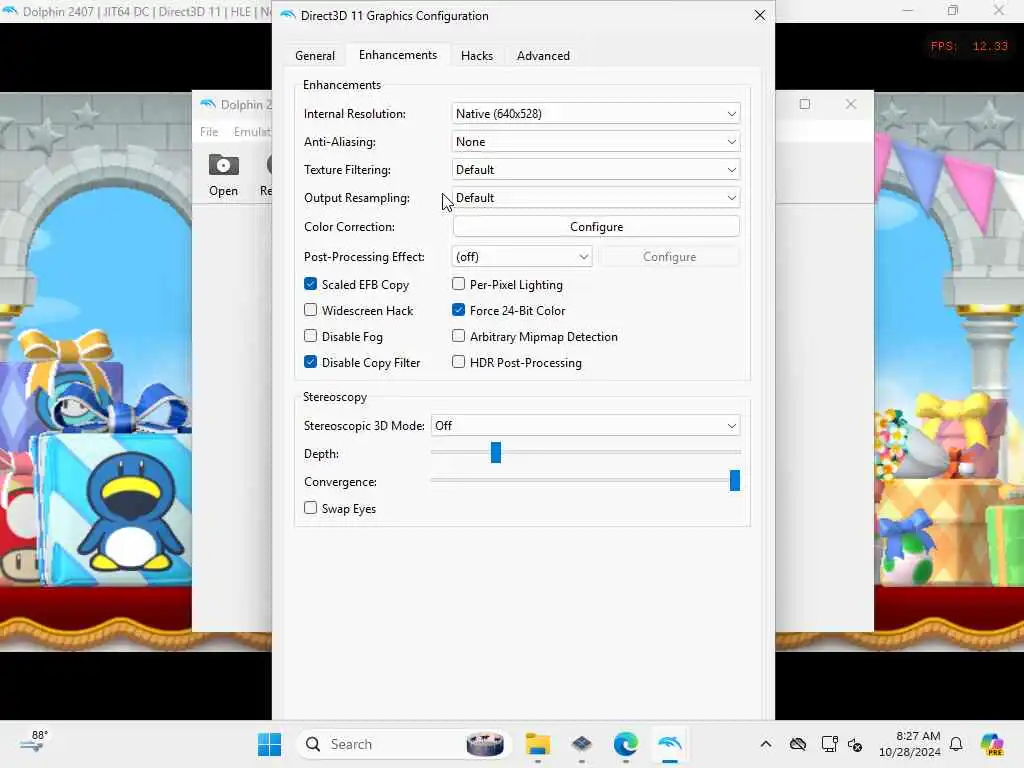This screenshot has width=1024, height=768.
Task: Open the Emulation menu in Dolphin window
Action: [x=252, y=132]
